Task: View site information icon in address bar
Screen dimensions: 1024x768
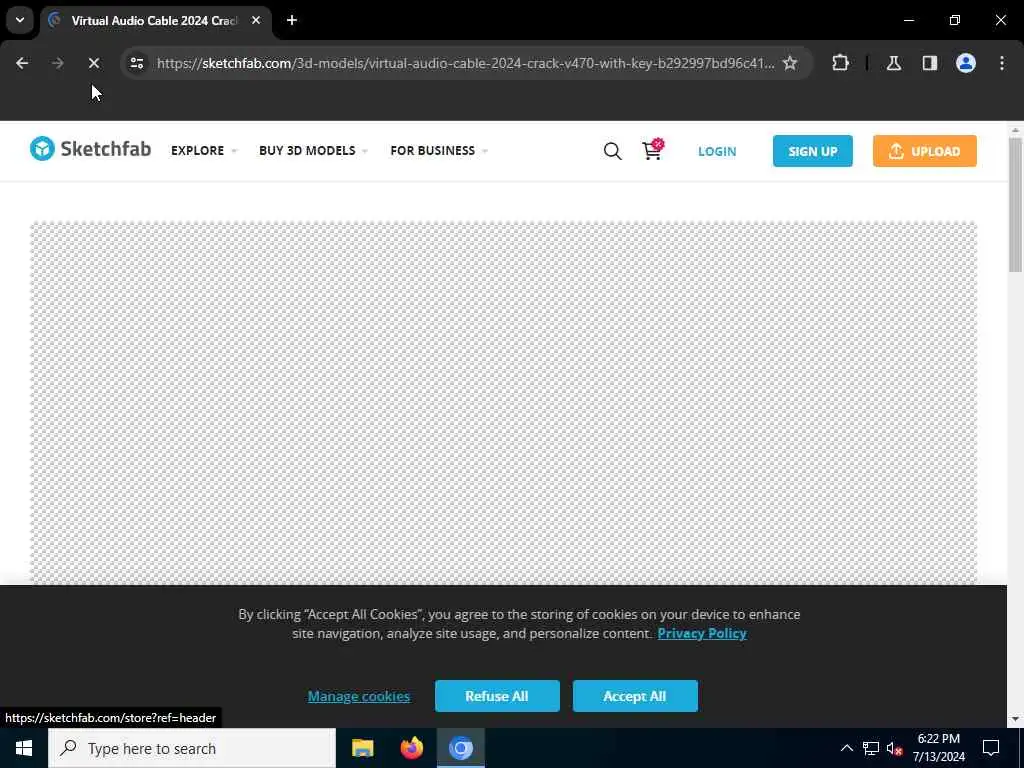Action: coord(136,63)
